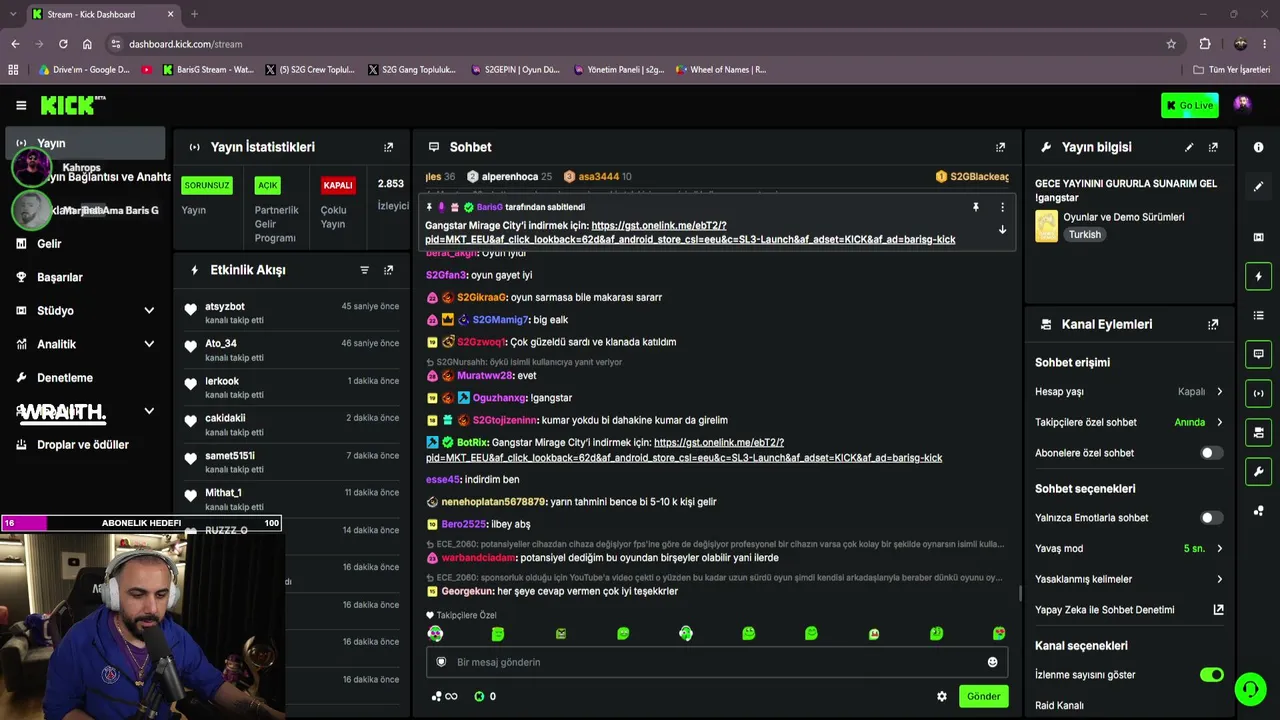Click Oyunlar ve Demo Sürümleri category thumbnail

pos(1046,226)
